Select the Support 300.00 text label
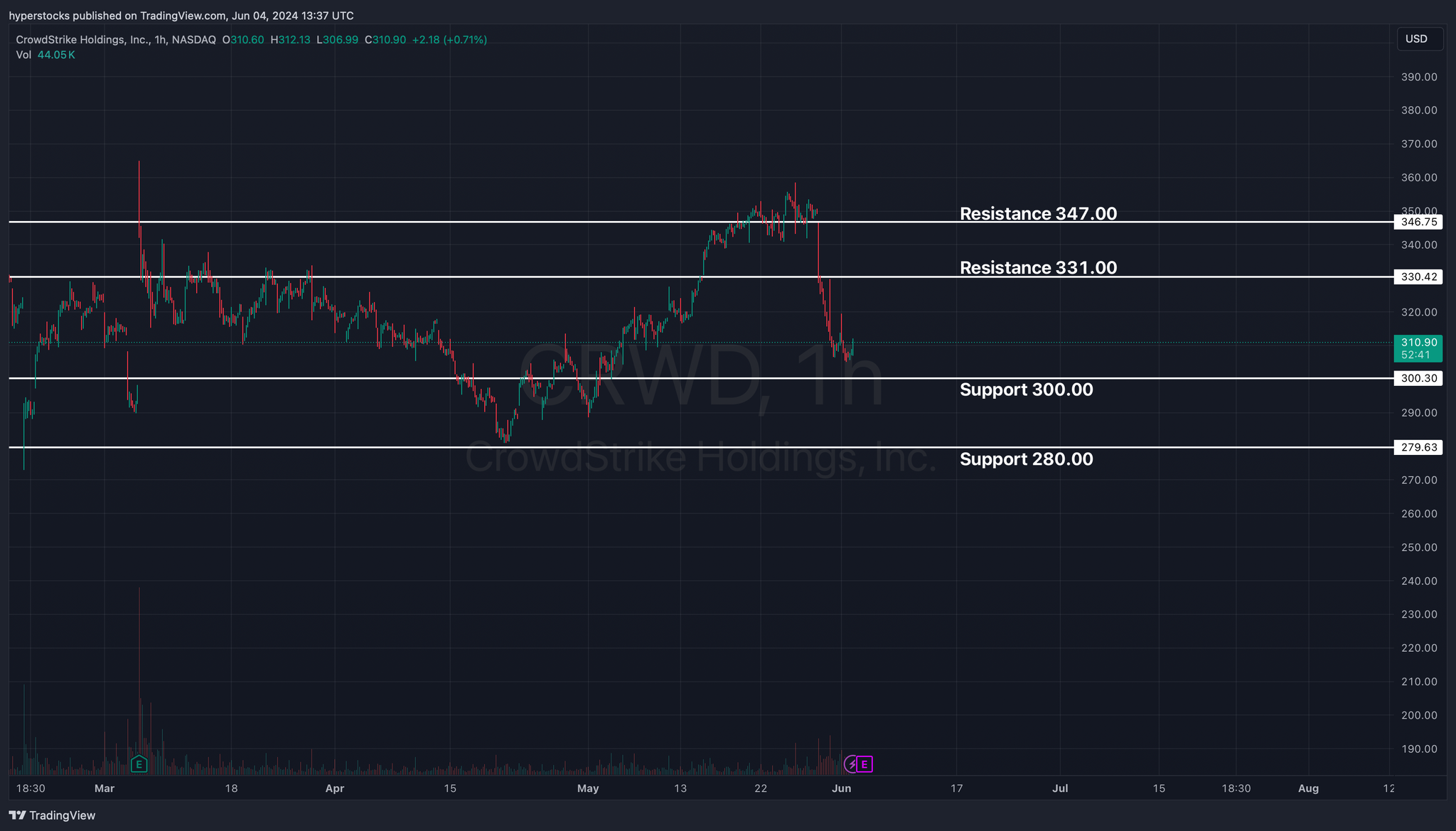This screenshot has width=1456, height=831. coord(1026,390)
